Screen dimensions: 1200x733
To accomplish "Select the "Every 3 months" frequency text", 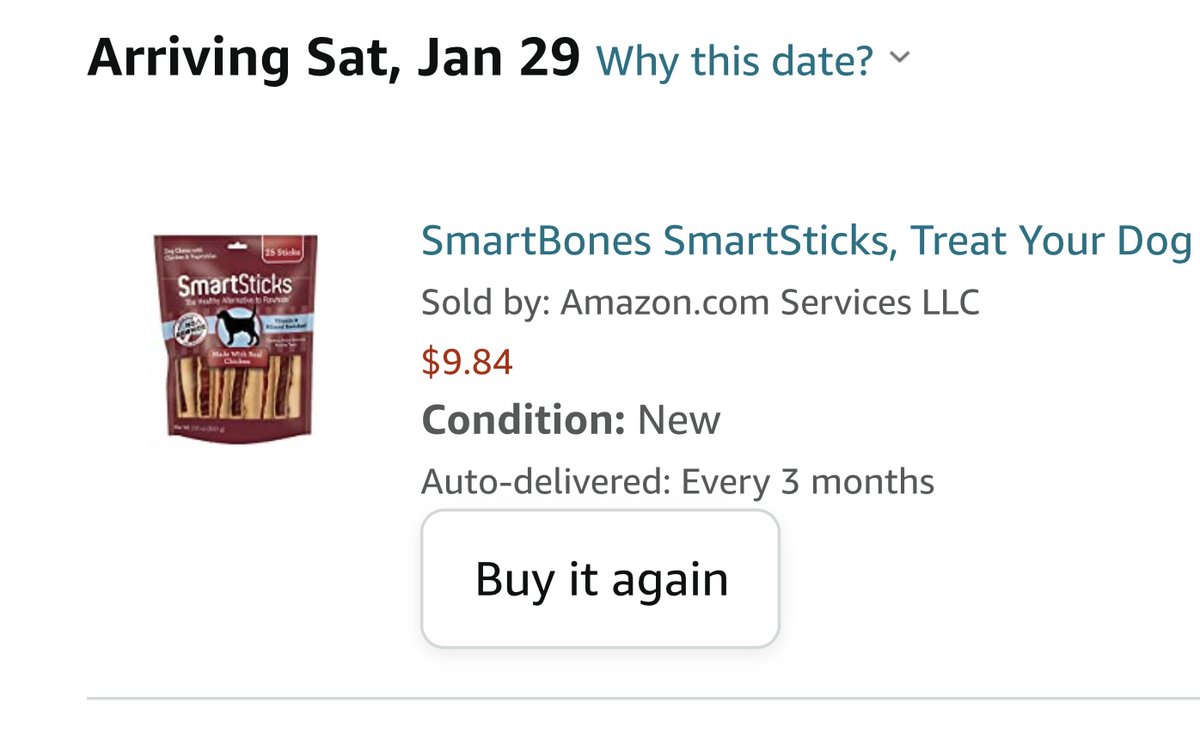I will [x=807, y=482].
